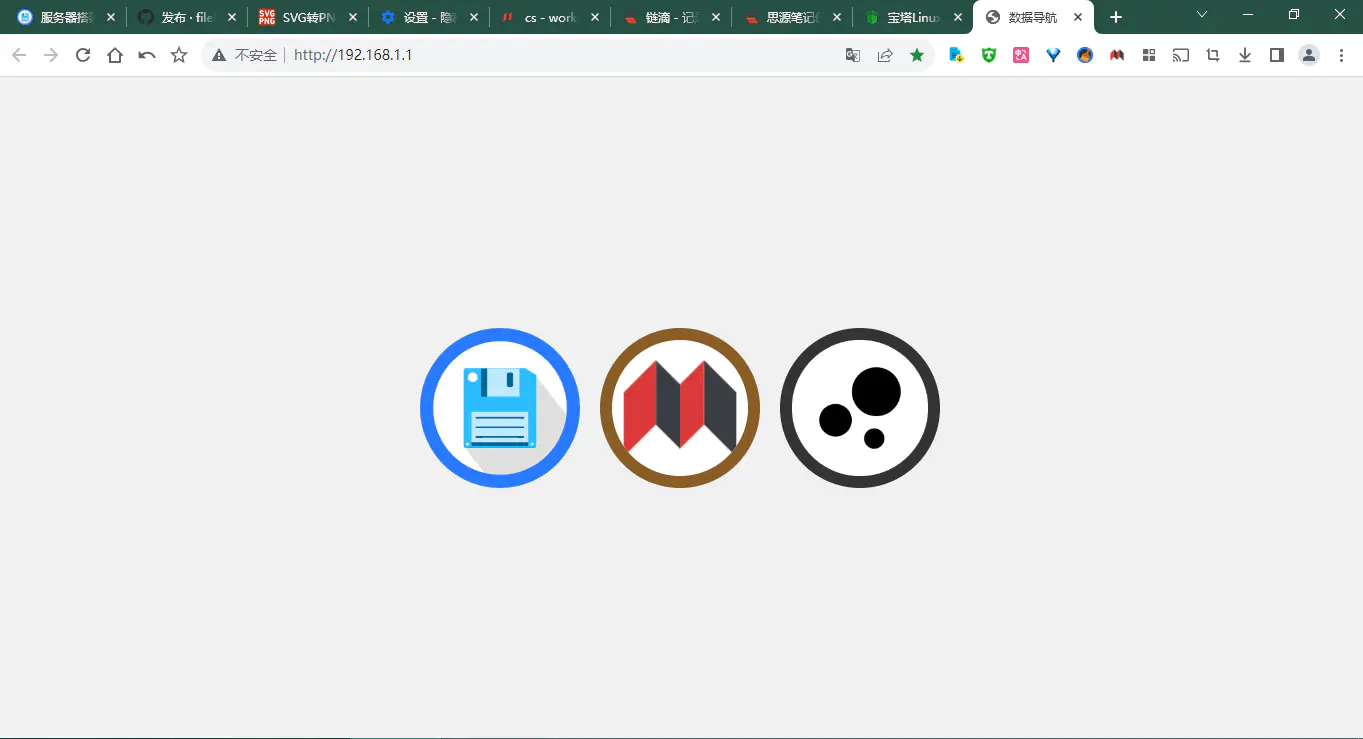Close the 发布 · file tab
1363x739 pixels.
click(232, 17)
